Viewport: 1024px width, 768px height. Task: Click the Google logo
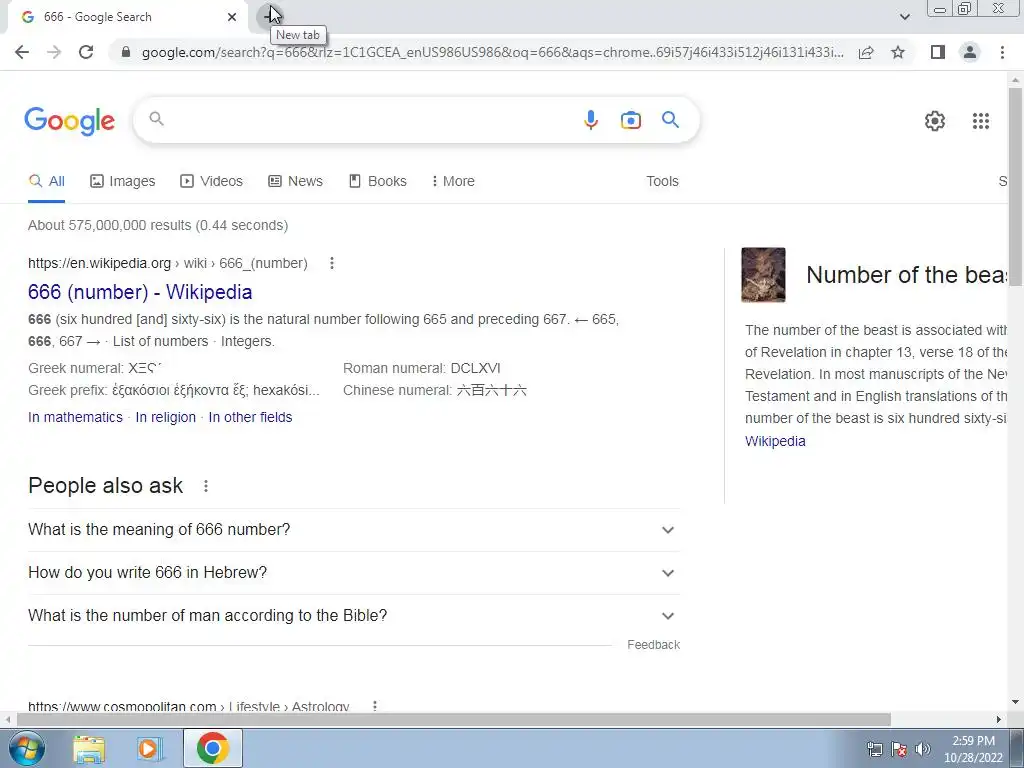[x=70, y=121]
